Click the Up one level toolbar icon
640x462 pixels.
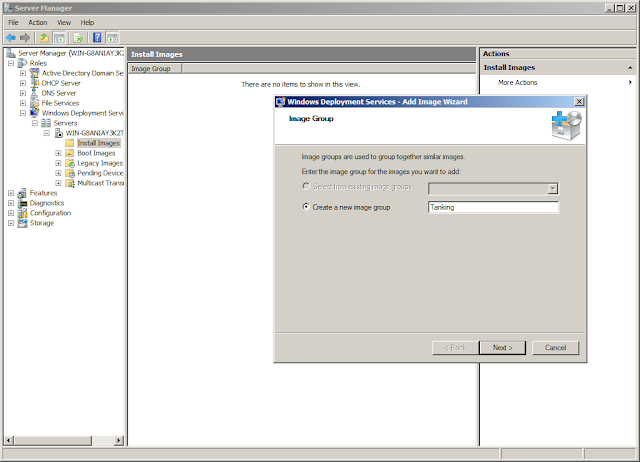point(44,38)
